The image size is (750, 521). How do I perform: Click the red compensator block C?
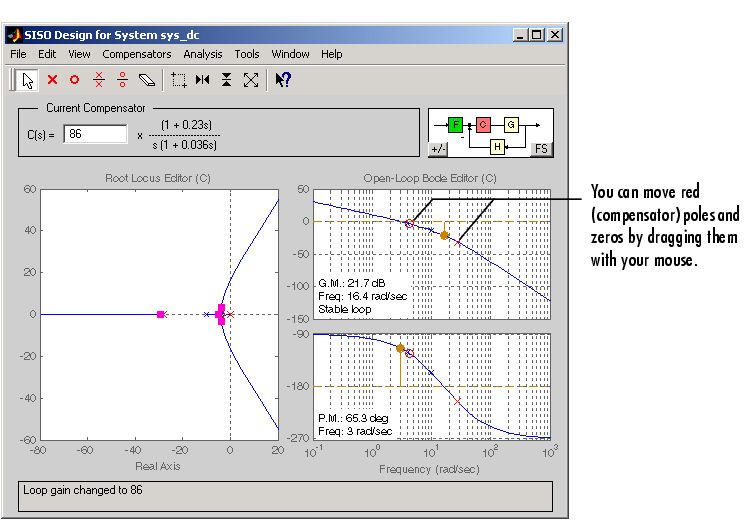(483, 124)
